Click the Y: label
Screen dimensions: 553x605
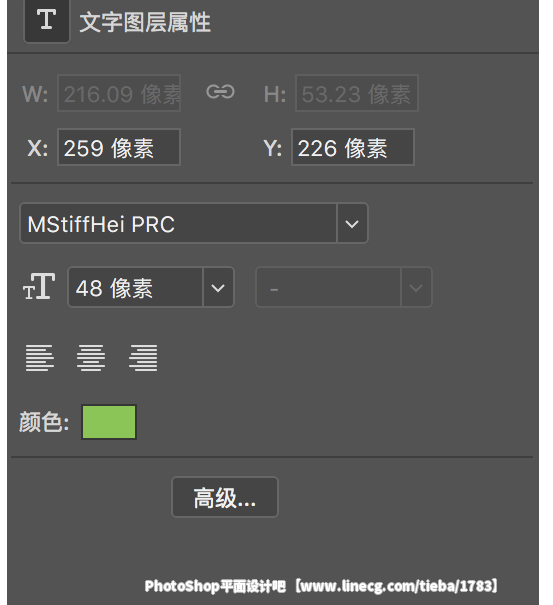pyautogui.click(x=272, y=148)
